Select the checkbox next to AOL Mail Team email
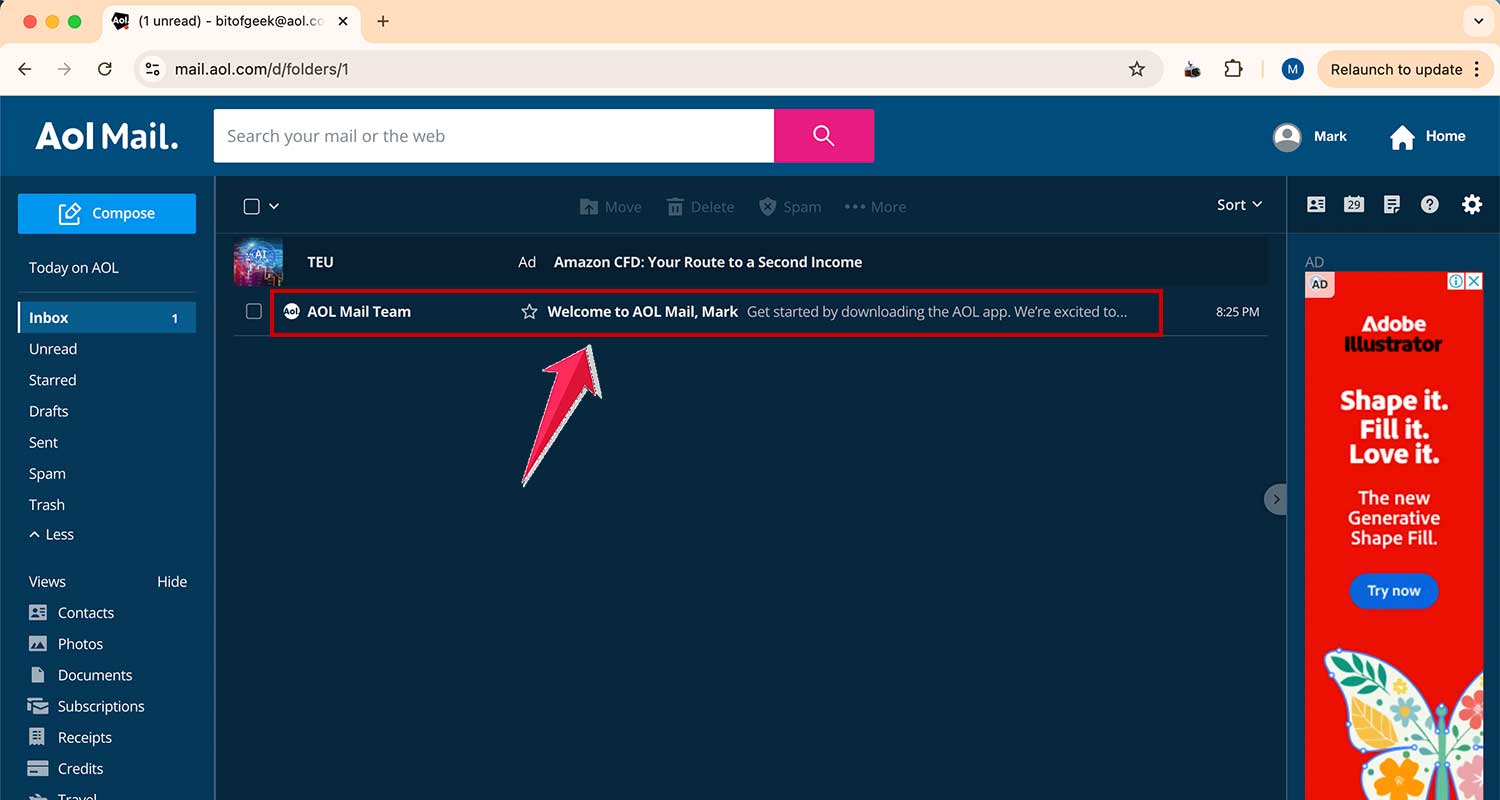The width and height of the screenshot is (1500, 800). click(x=253, y=311)
